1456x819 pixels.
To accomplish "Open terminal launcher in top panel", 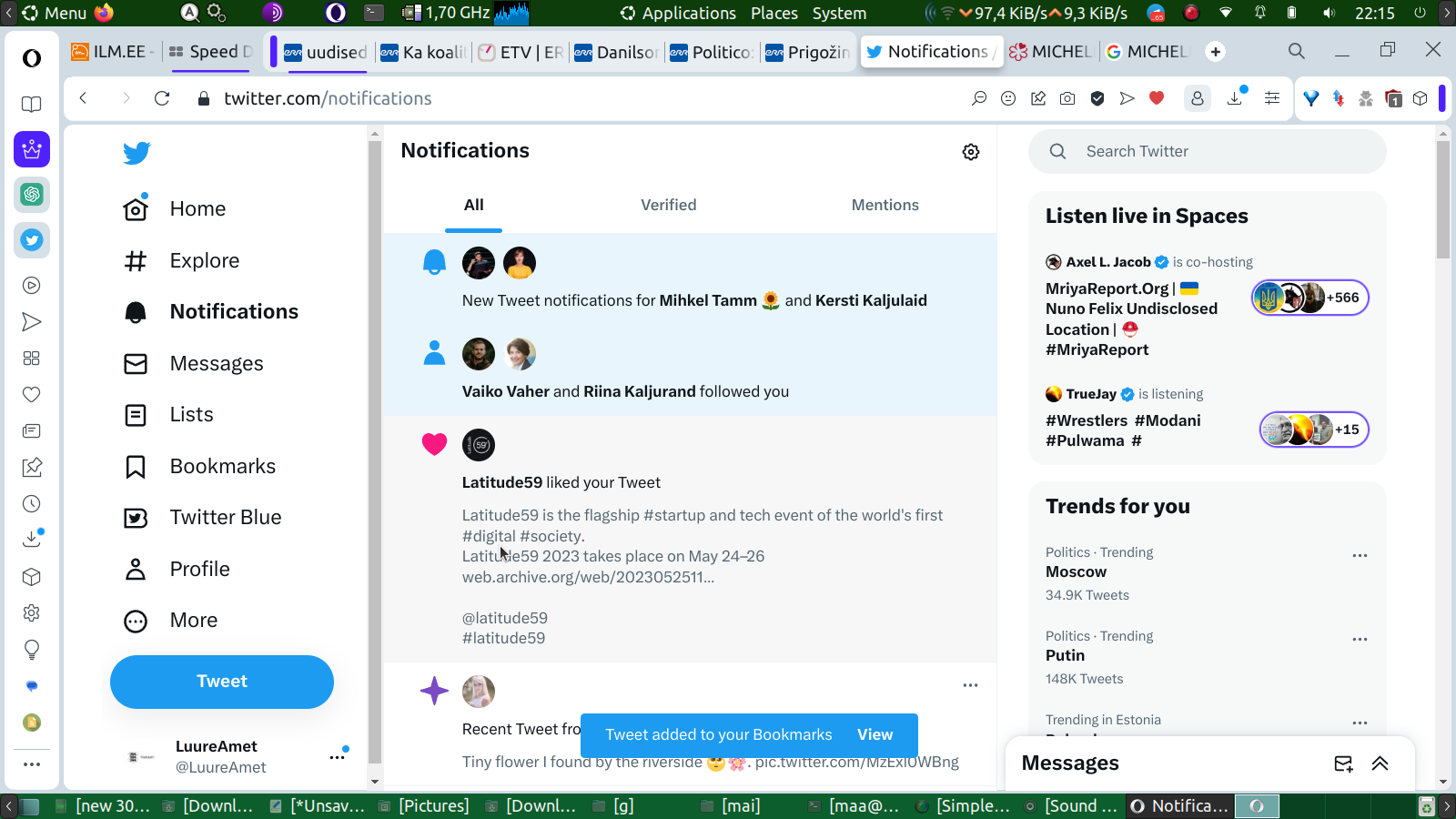I will [x=374, y=13].
